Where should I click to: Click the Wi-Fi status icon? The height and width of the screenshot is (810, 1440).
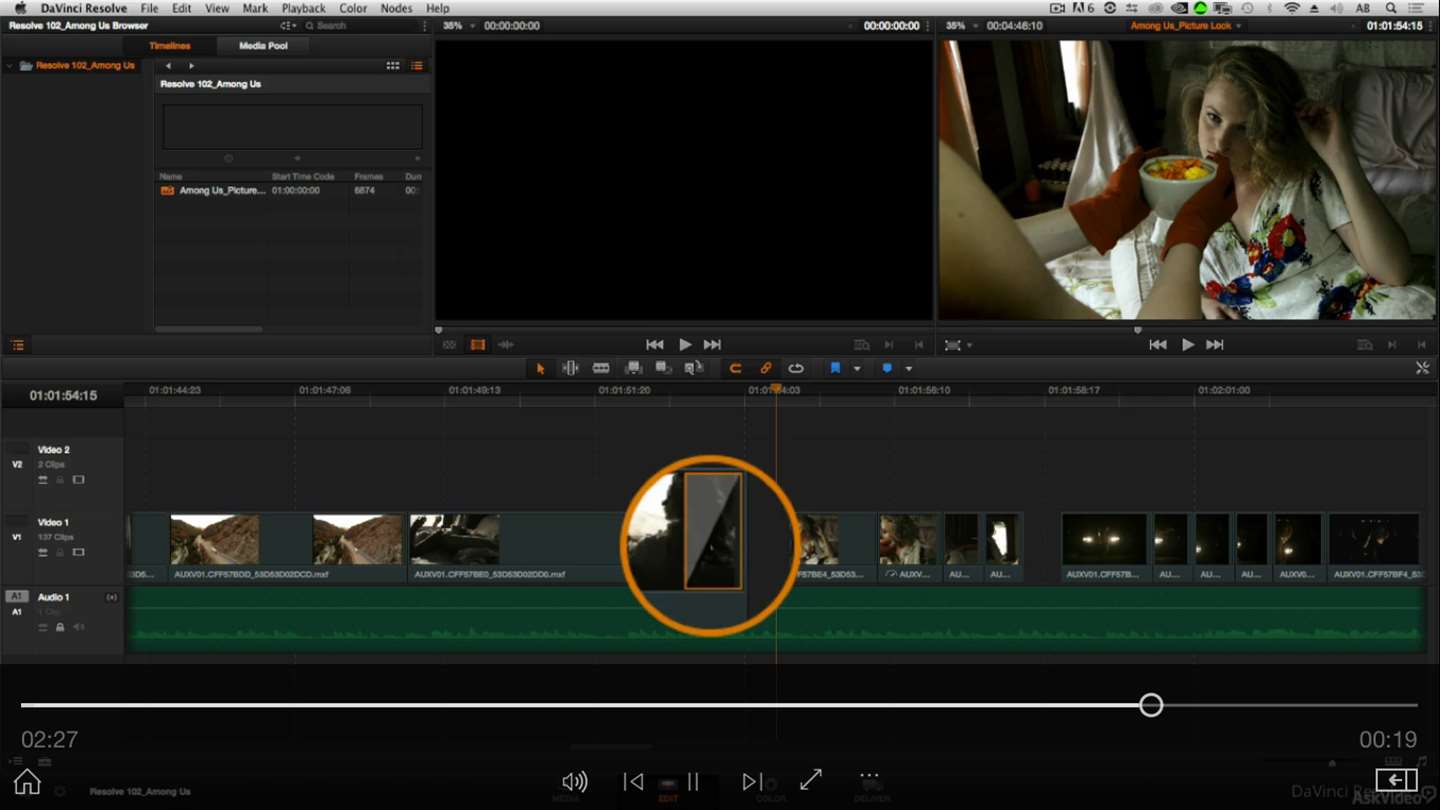(1292, 8)
